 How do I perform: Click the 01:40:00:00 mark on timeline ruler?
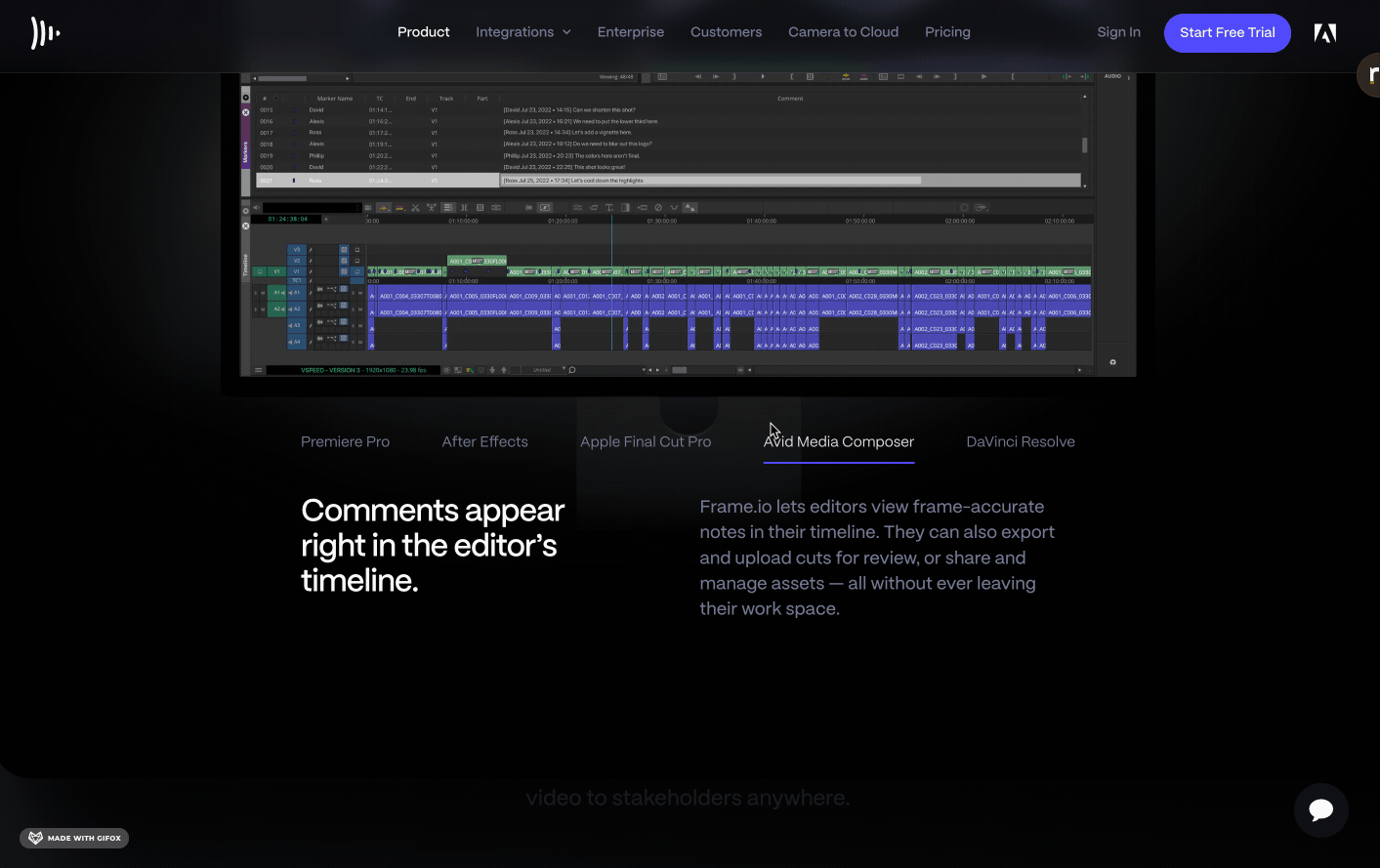click(x=762, y=221)
